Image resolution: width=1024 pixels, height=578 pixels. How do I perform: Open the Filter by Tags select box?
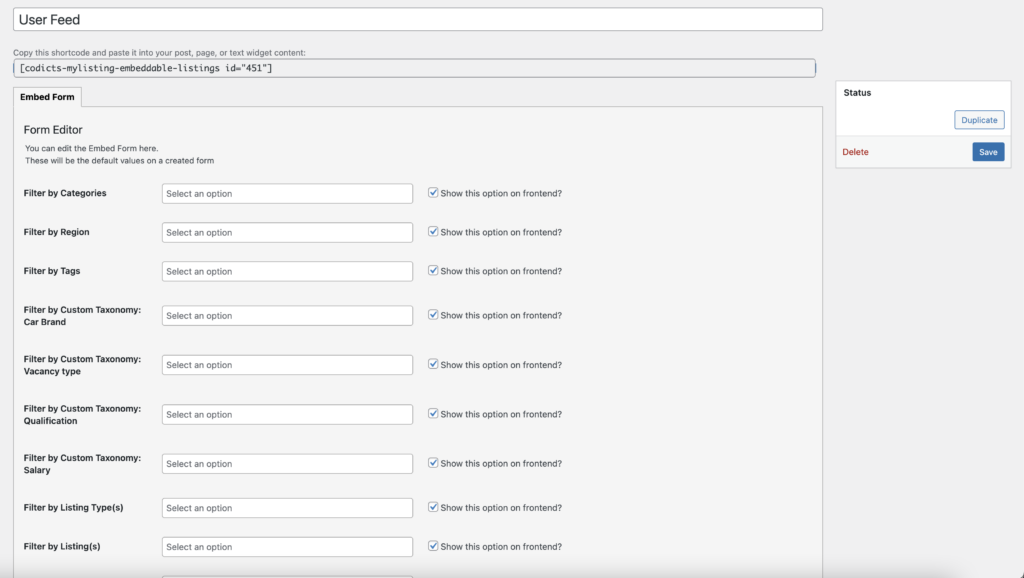click(x=287, y=271)
